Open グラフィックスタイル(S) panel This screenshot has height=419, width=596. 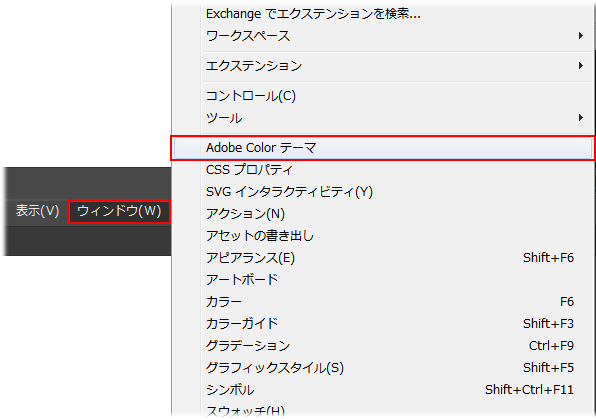382,368
